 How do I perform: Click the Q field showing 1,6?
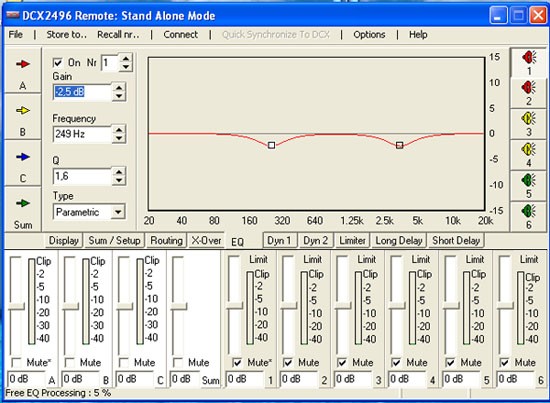[82, 176]
